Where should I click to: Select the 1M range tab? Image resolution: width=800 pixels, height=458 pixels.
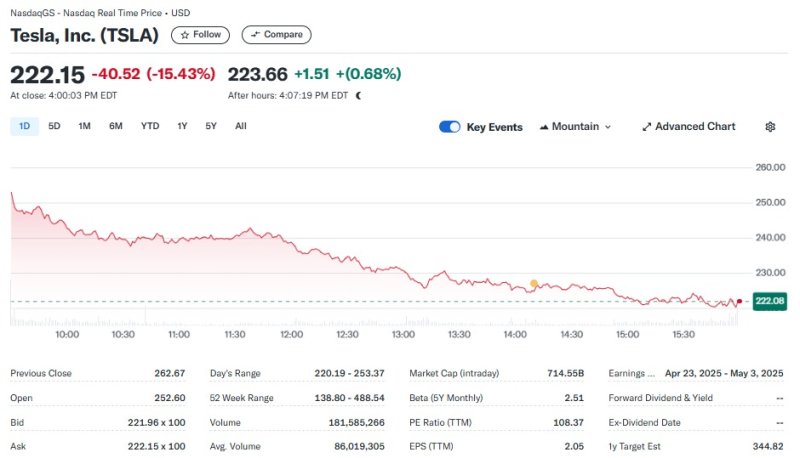84,126
